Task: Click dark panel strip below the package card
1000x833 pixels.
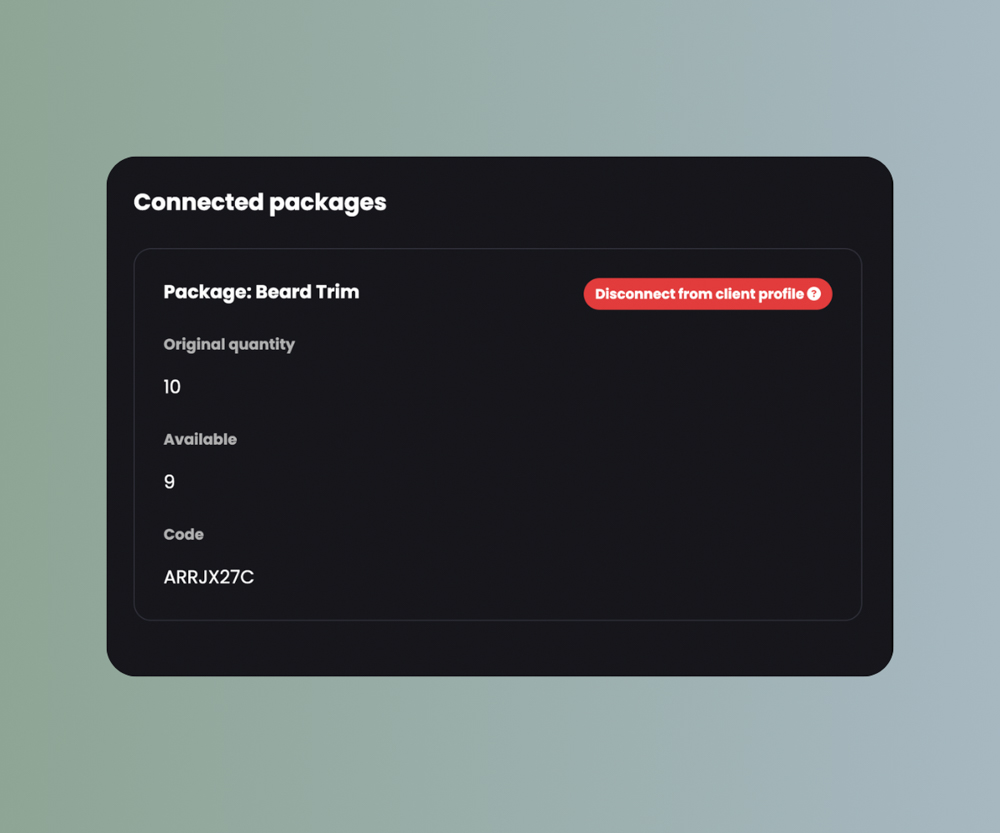Action: coord(500,647)
